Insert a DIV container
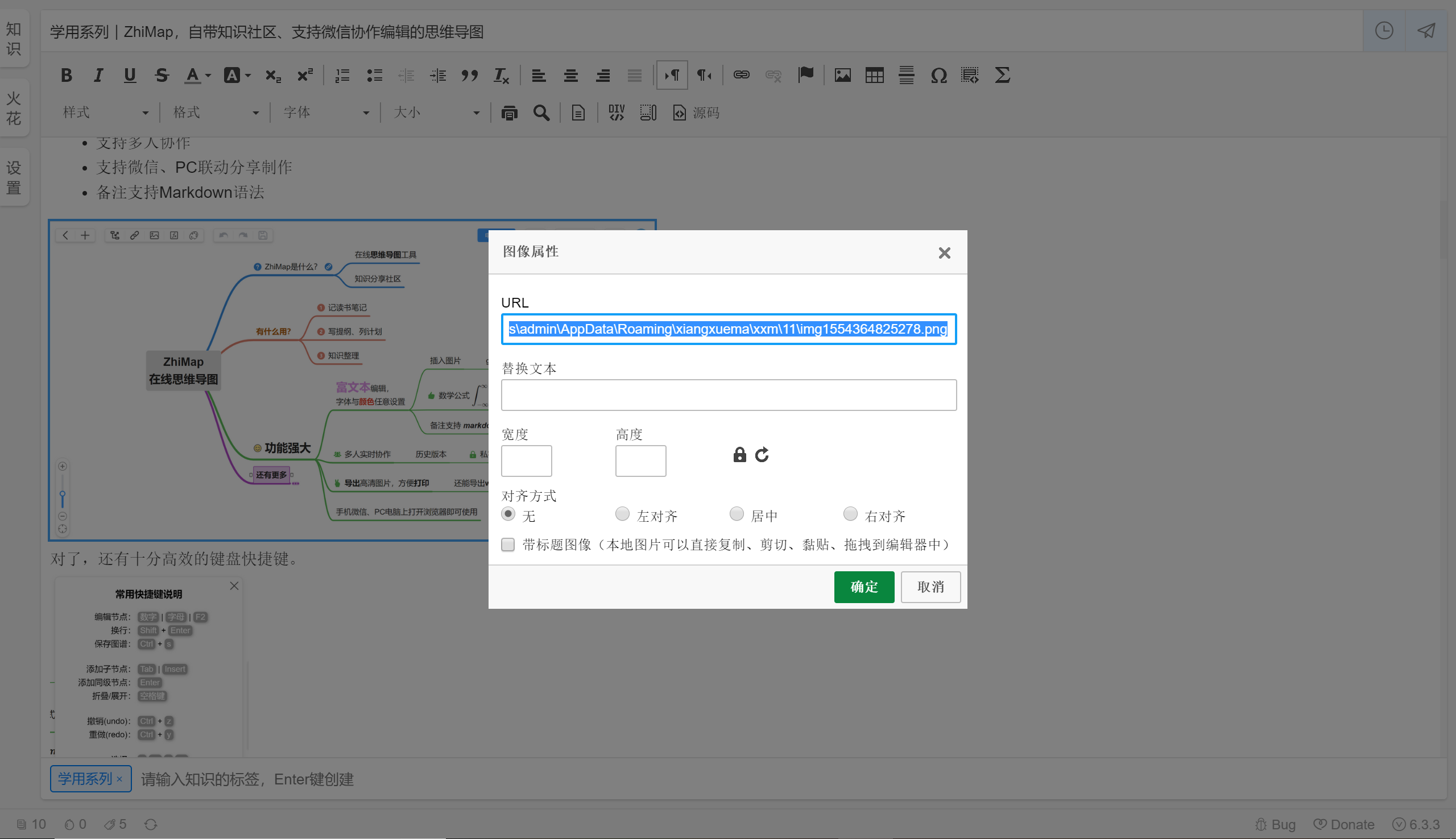Image resolution: width=1456 pixels, height=839 pixels. (616, 113)
